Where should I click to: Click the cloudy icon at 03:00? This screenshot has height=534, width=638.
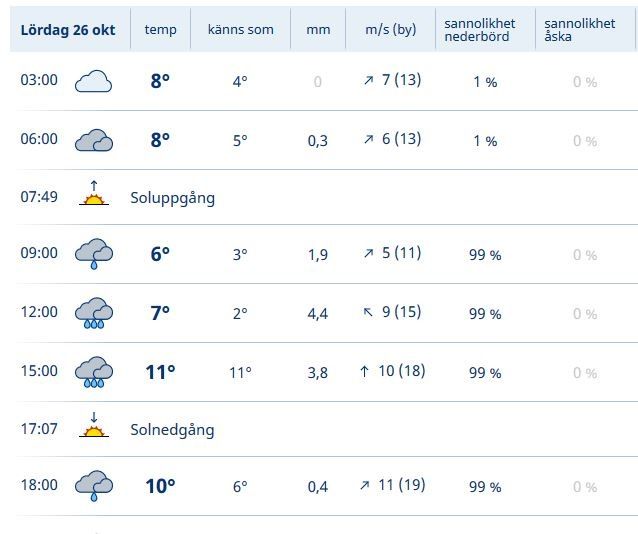pos(93,81)
